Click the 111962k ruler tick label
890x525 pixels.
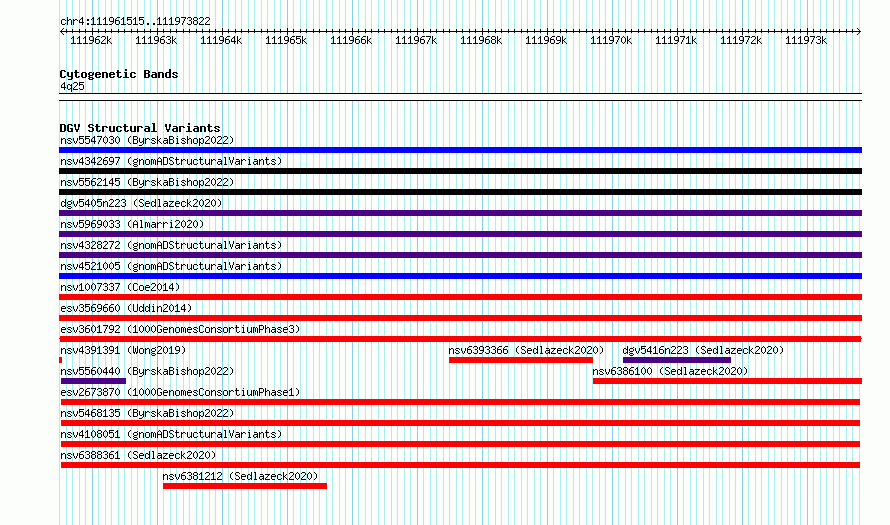click(x=91, y=41)
